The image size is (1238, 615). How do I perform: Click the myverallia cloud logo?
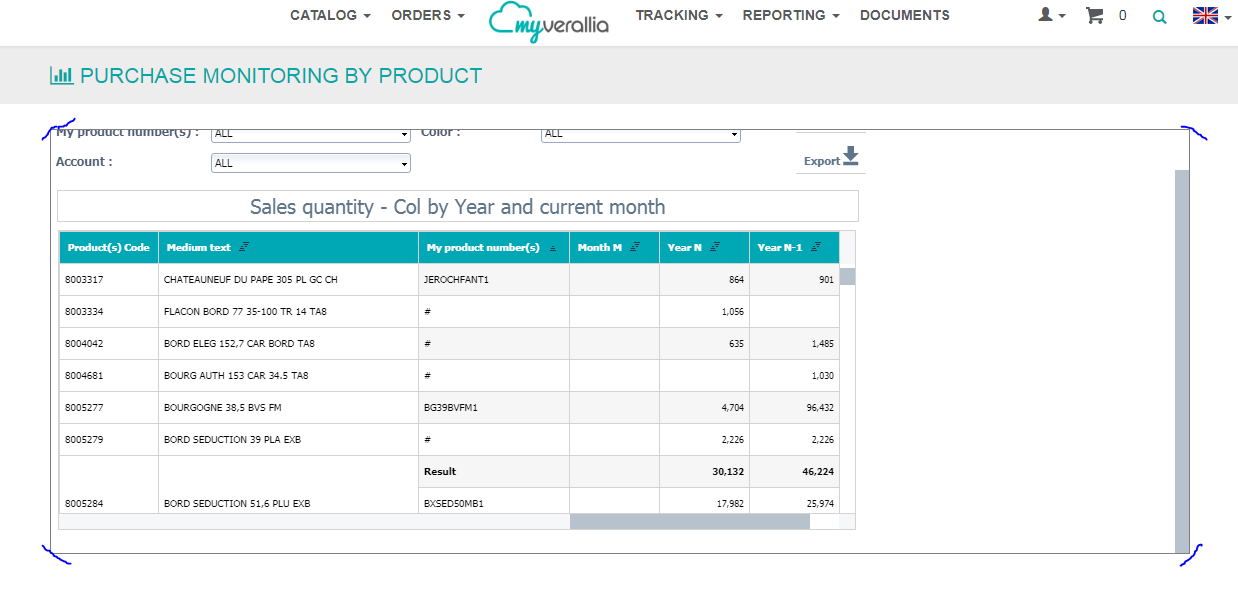548,22
